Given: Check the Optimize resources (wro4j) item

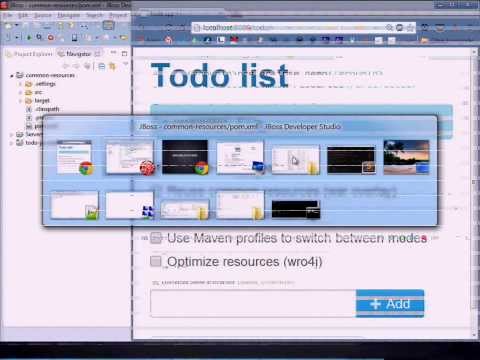Looking at the screenshot, I should coord(156,261).
